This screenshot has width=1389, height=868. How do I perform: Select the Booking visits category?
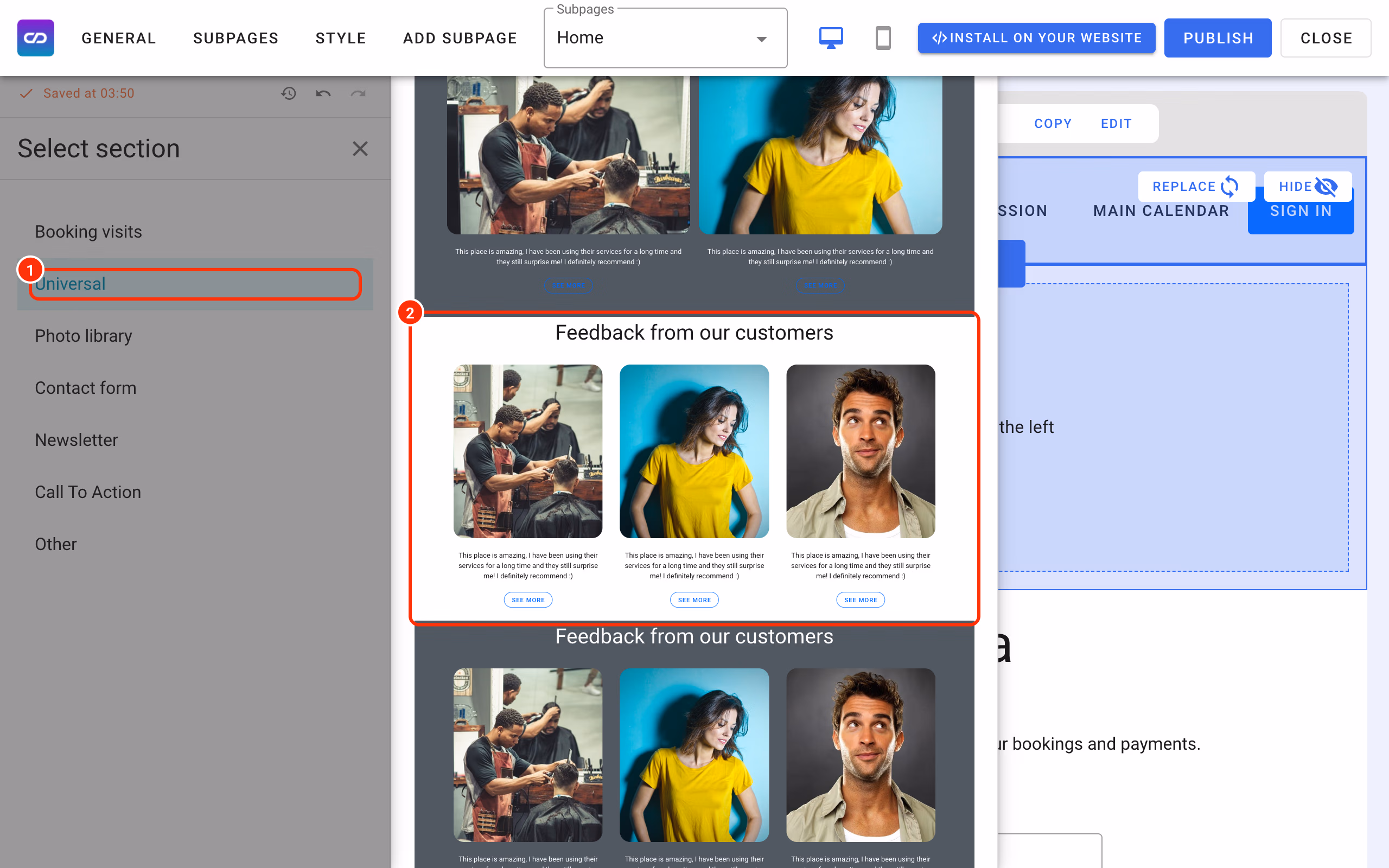click(195, 232)
